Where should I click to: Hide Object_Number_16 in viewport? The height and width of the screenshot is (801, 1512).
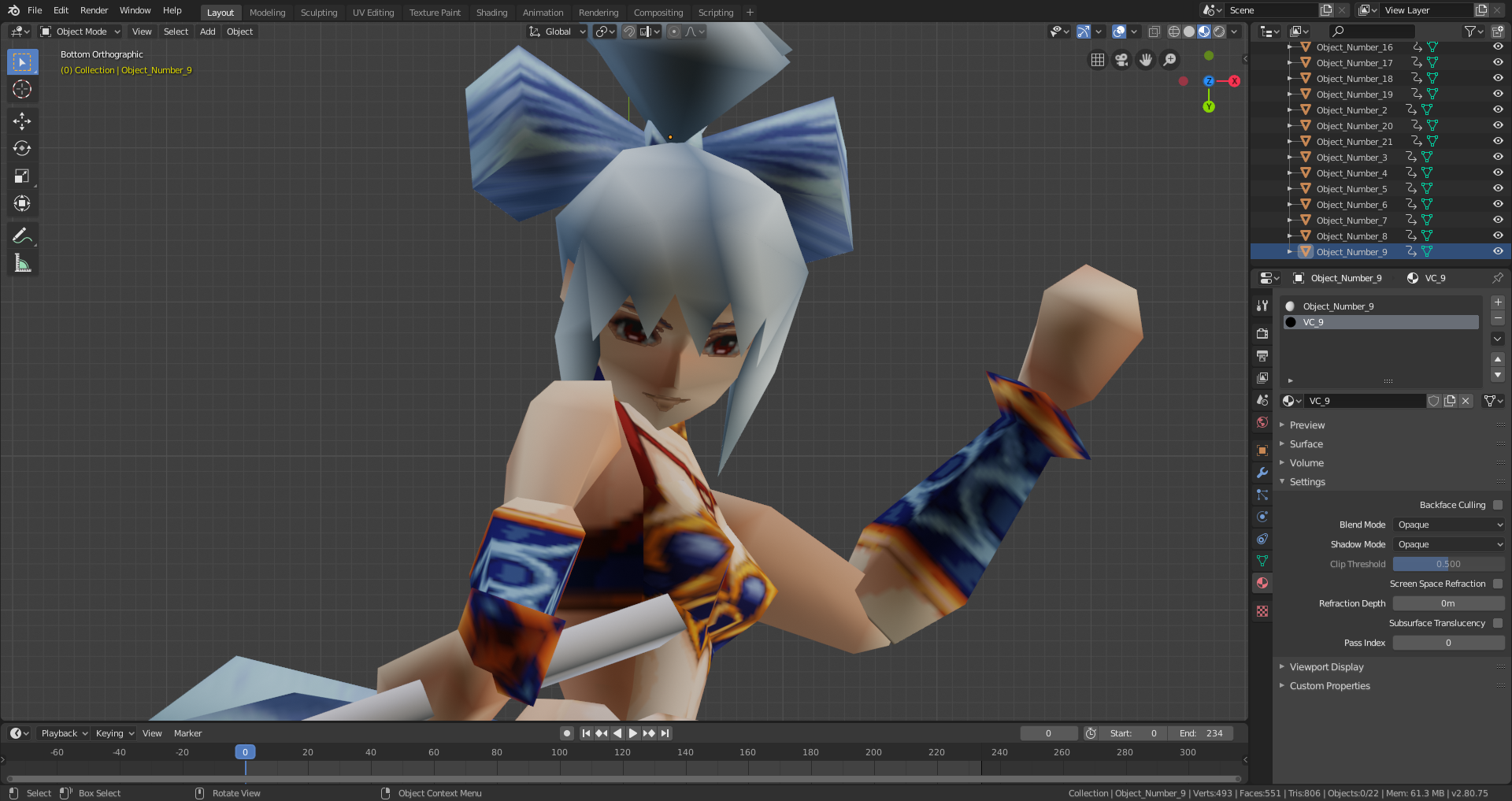[x=1498, y=47]
